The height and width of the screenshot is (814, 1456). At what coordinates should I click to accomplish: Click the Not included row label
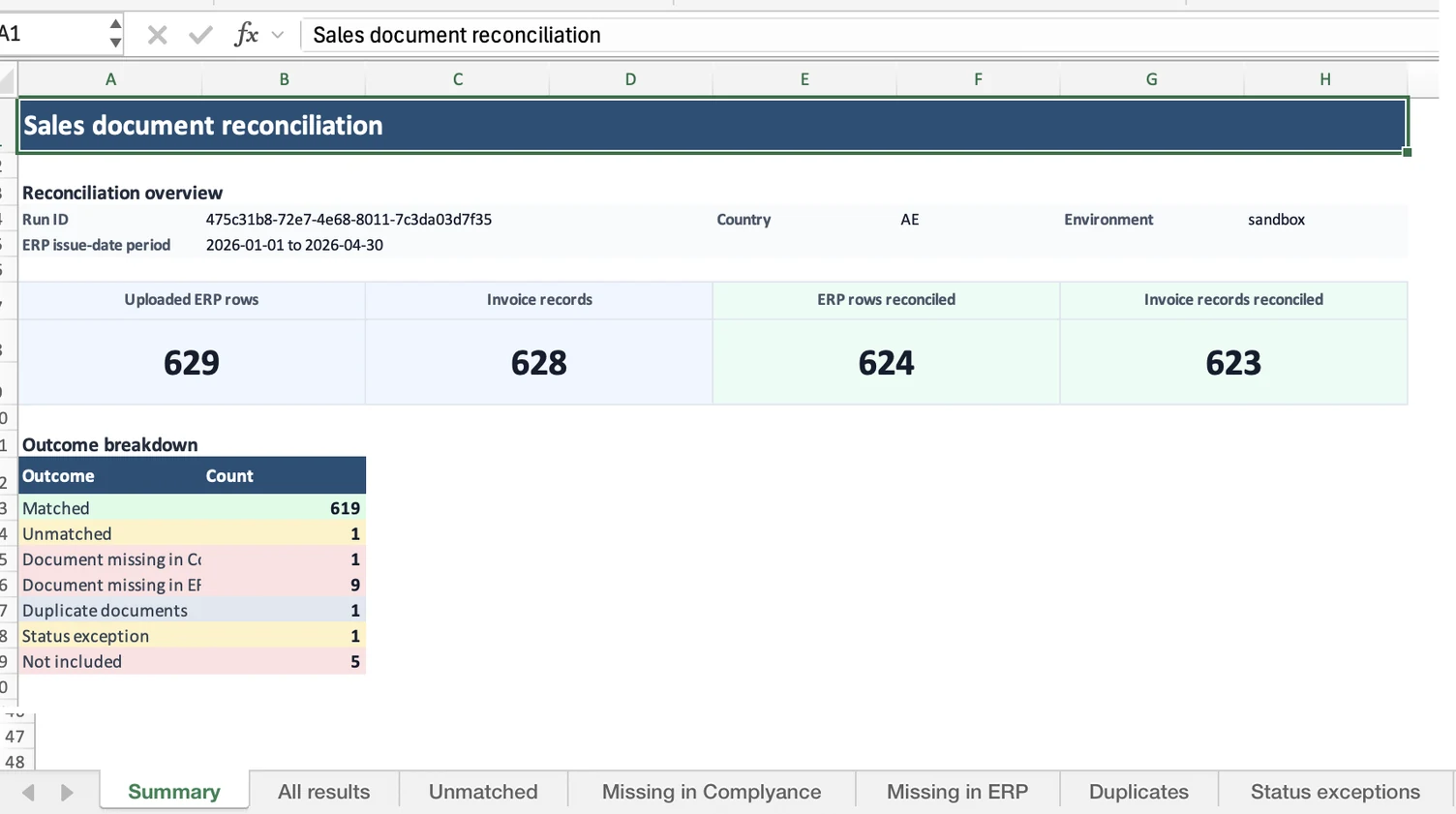point(72,662)
